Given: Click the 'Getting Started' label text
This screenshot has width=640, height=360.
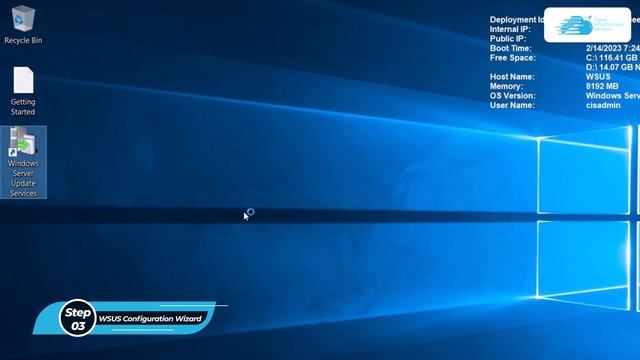Looking at the screenshot, I should coord(23,107).
